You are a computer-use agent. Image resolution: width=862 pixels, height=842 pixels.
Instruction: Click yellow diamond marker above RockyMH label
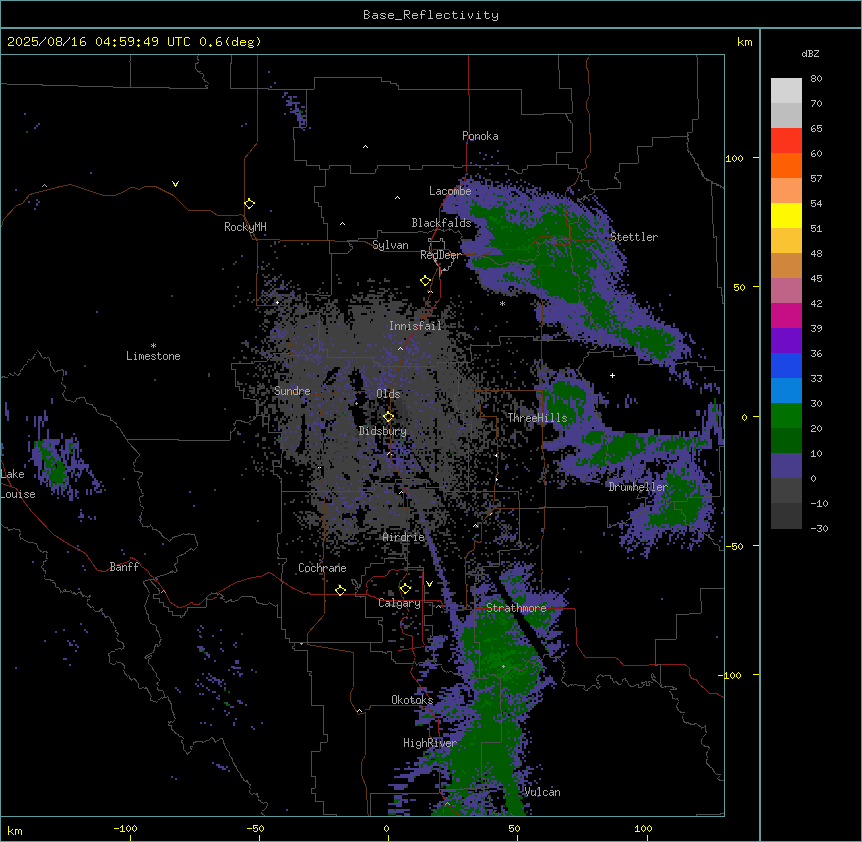tap(250, 204)
